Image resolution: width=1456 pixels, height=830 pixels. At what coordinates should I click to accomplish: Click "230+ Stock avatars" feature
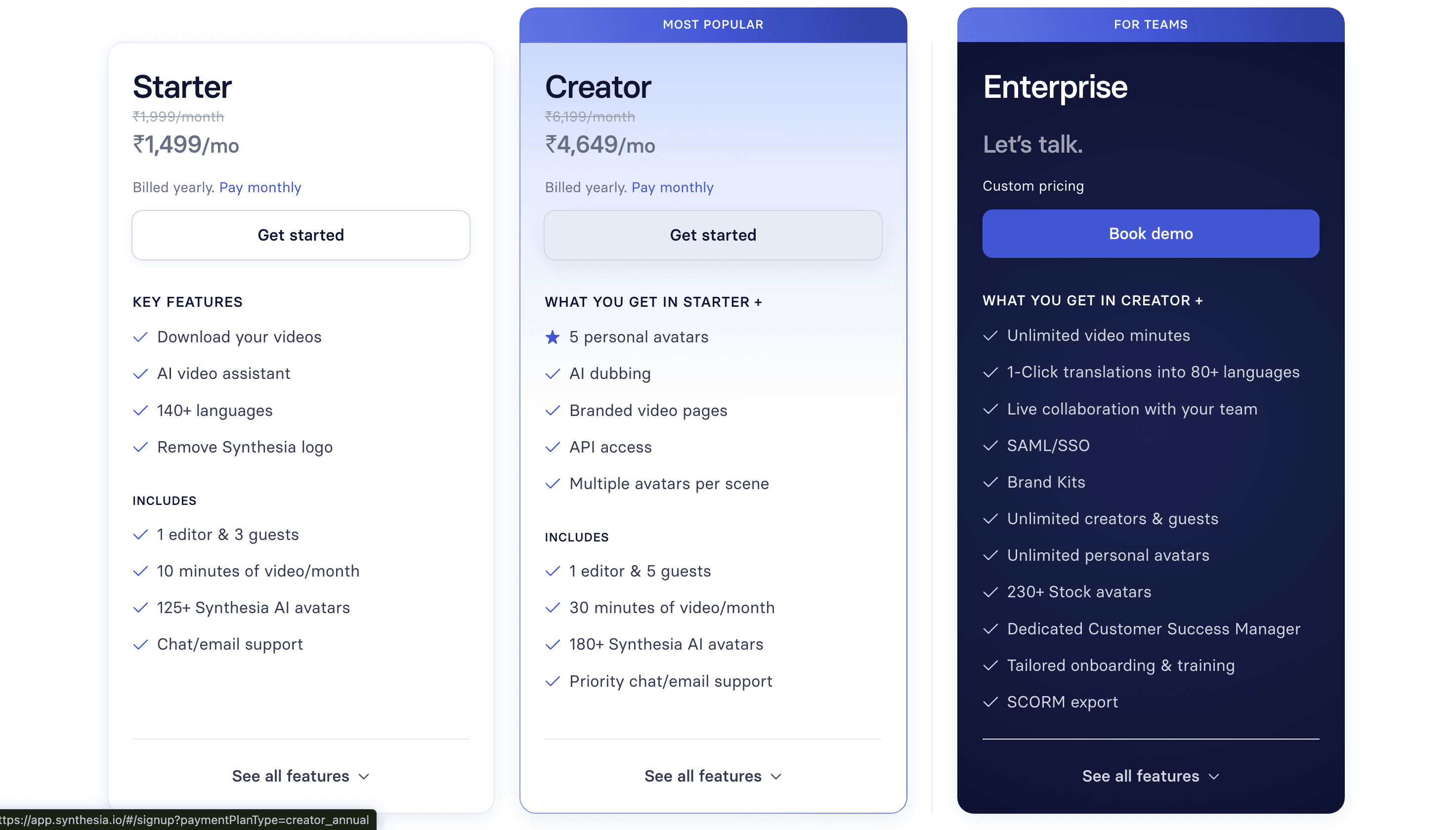[1079, 592]
